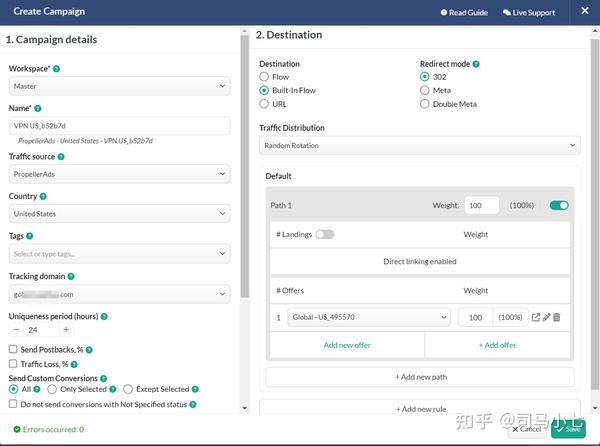
Task: Close the Create Campaign dialog
Action: pyautogui.click(x=585, y=11)
